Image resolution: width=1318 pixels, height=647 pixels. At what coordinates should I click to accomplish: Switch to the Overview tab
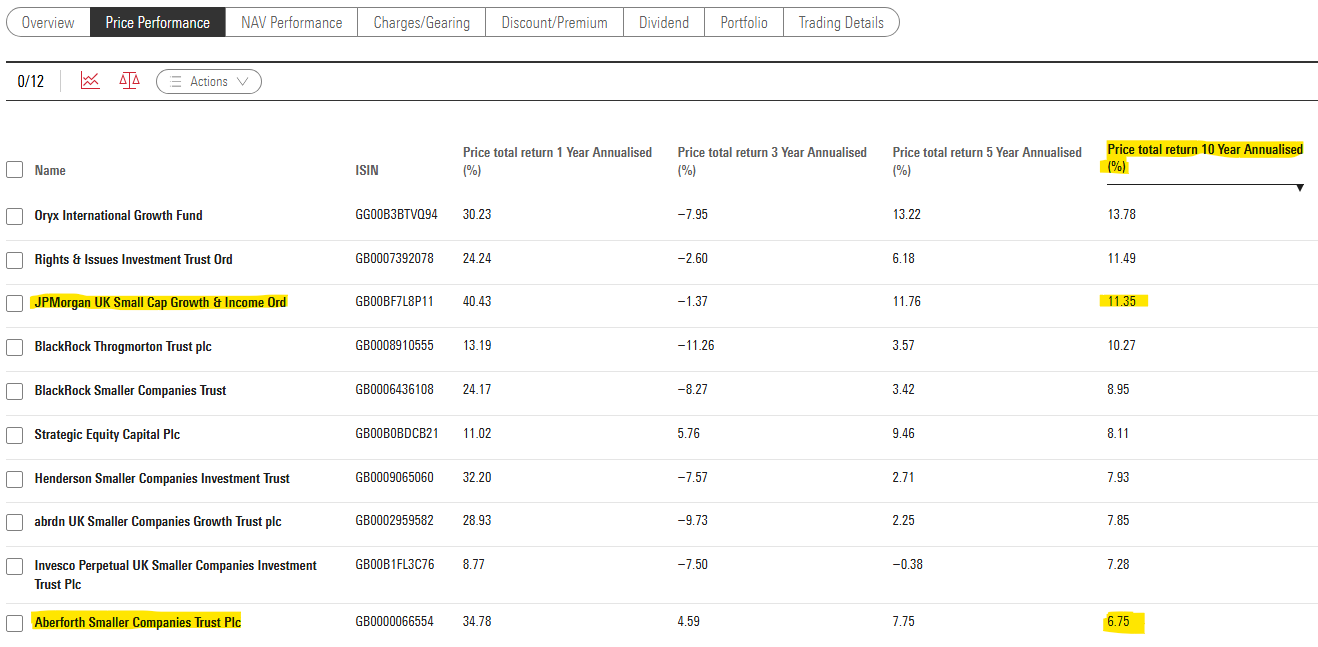pyautogui.click(x=48, y=22)
